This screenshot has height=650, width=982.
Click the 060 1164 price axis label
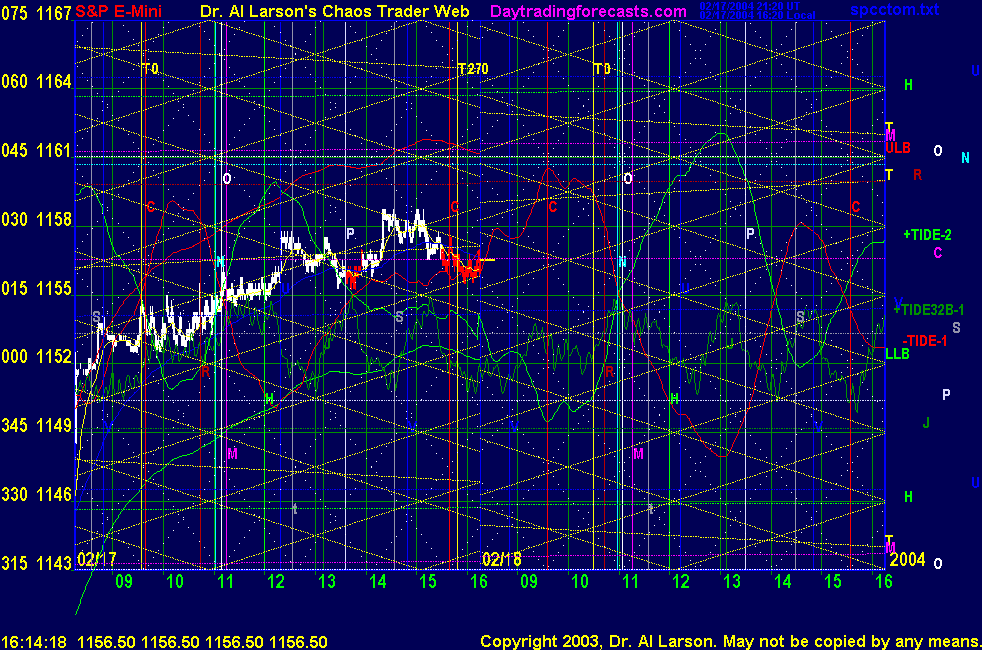click(x=36, y=81)
